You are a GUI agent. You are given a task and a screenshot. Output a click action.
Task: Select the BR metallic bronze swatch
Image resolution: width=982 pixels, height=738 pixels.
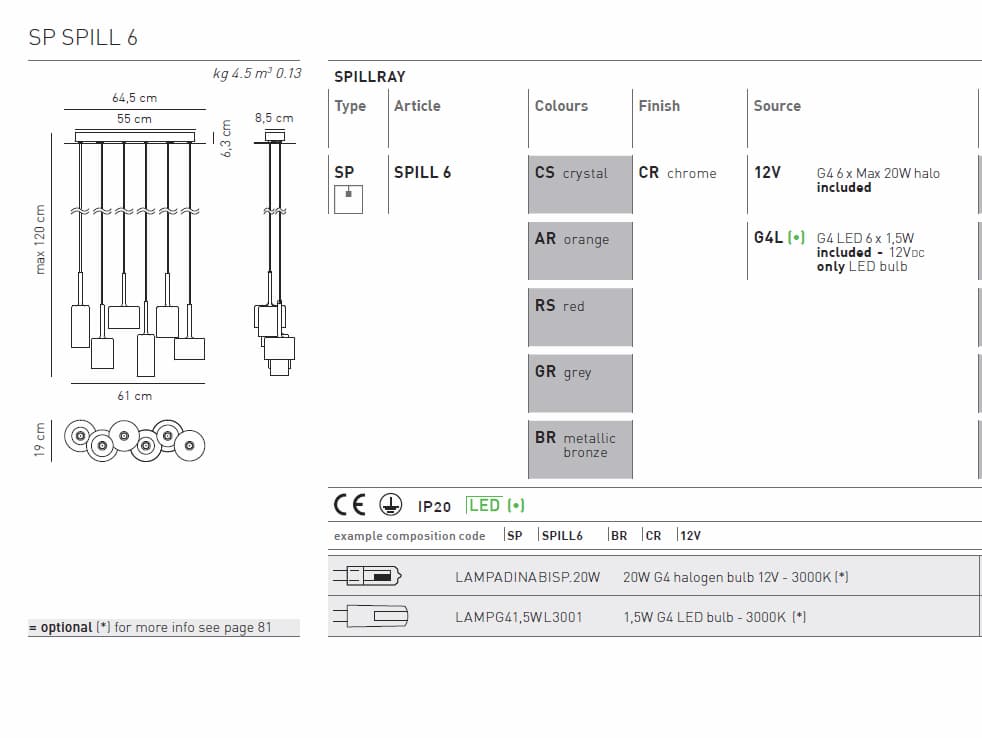pos(580,448)
